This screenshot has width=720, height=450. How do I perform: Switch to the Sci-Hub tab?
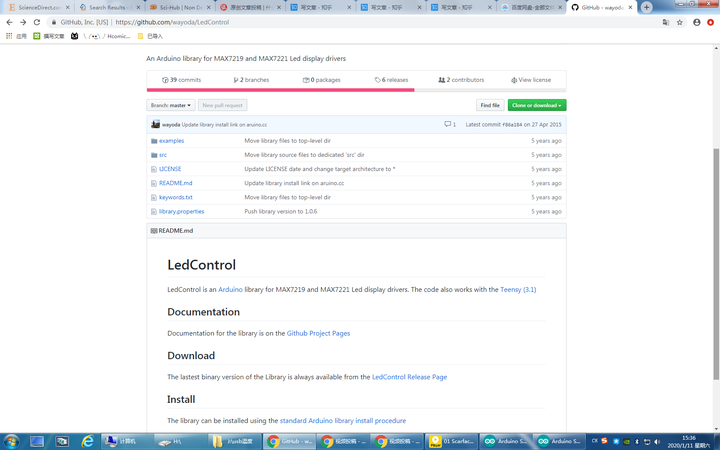point(179,7)
